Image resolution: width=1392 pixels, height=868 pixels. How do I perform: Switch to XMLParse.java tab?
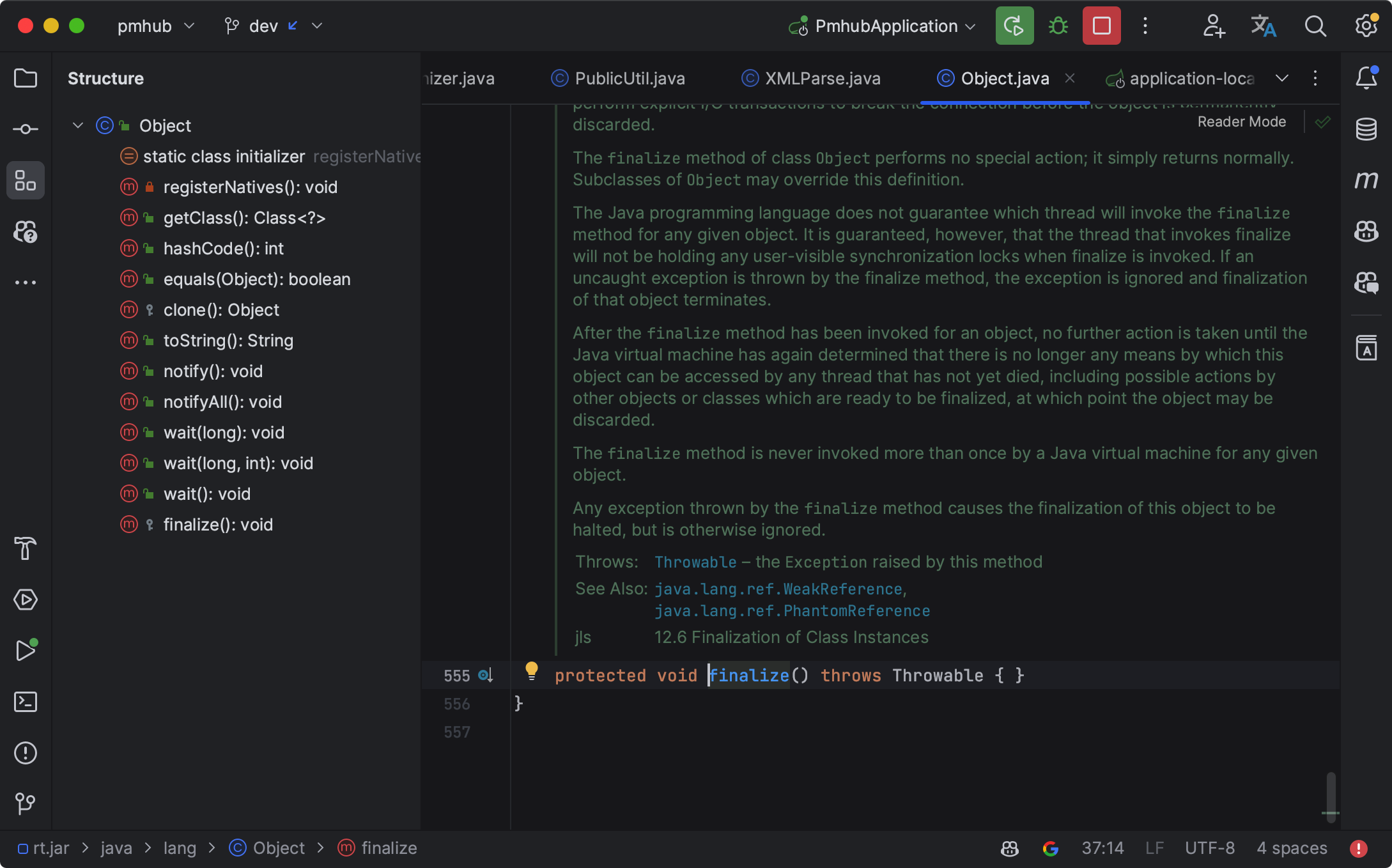click(811, 78)
